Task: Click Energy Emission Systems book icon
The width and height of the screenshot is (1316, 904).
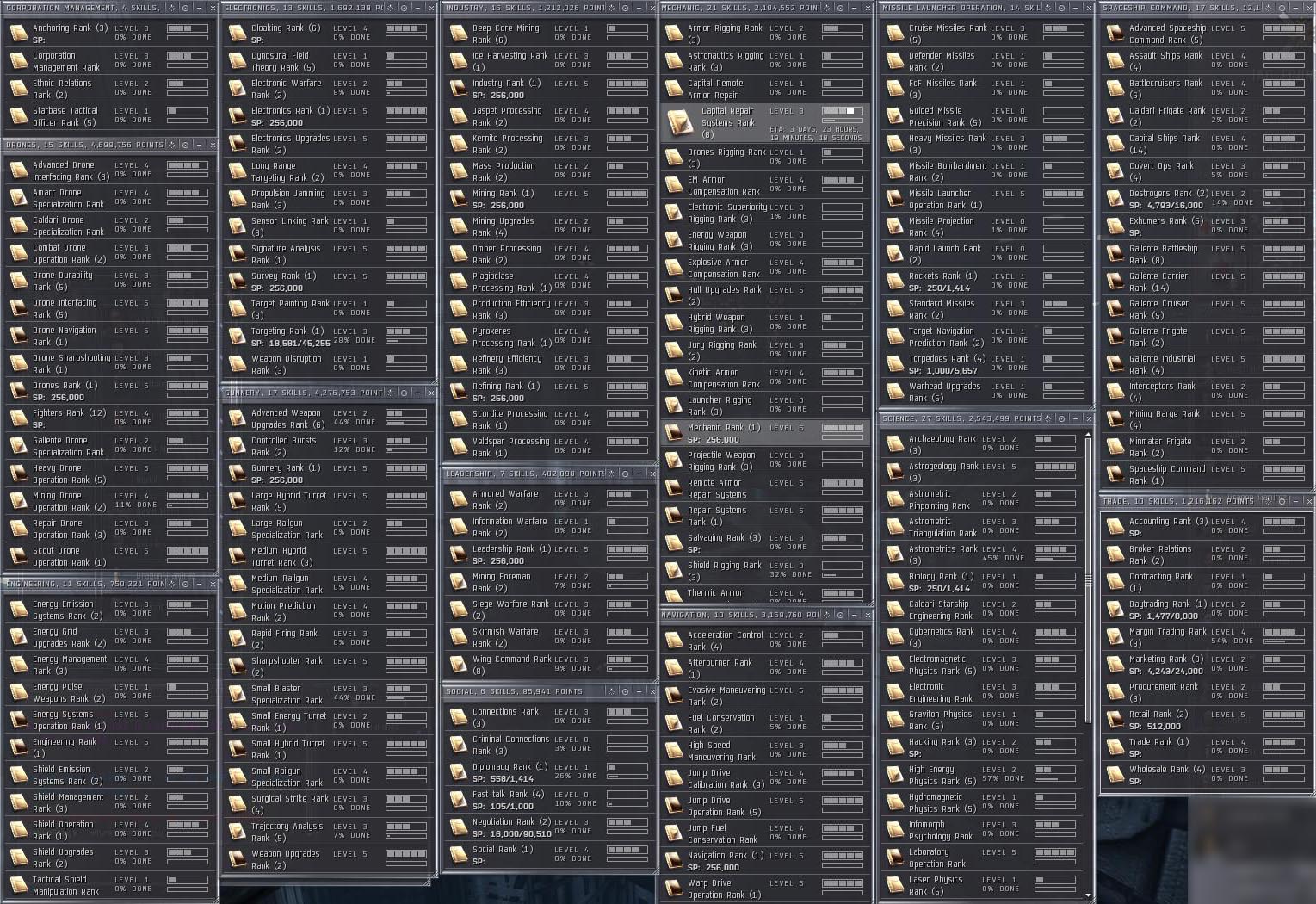Action: click(x=18, y=610)
